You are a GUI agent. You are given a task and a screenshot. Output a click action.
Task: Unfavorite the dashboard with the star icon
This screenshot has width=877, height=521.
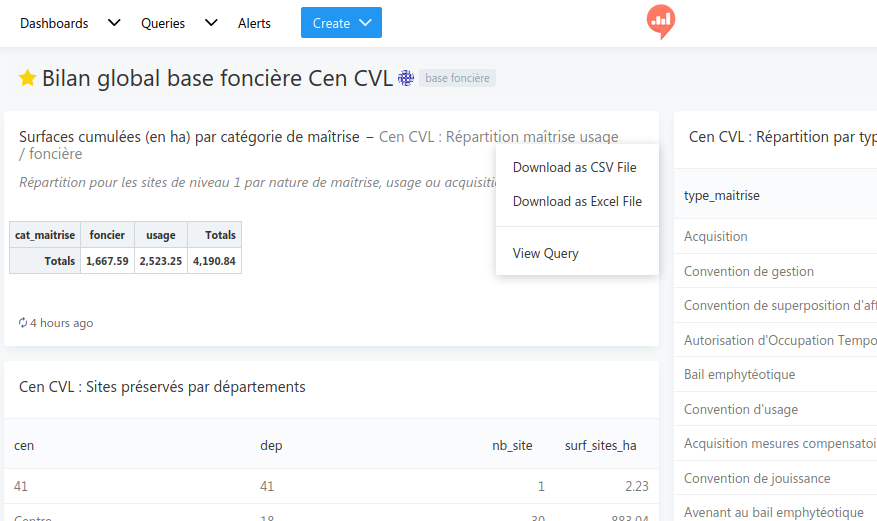click(x=27, y=78)
